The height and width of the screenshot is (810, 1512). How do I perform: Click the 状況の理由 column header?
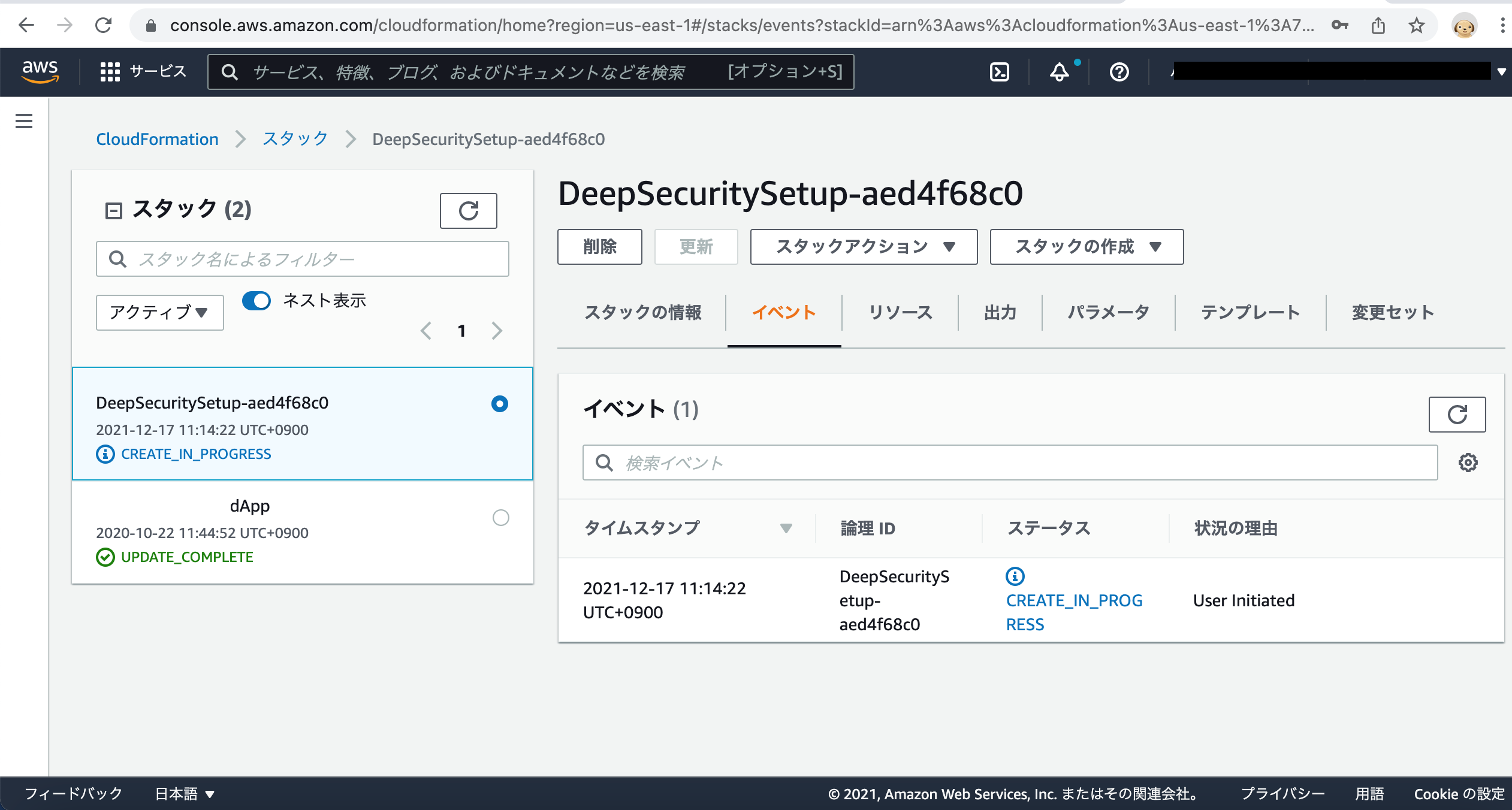1236,528
